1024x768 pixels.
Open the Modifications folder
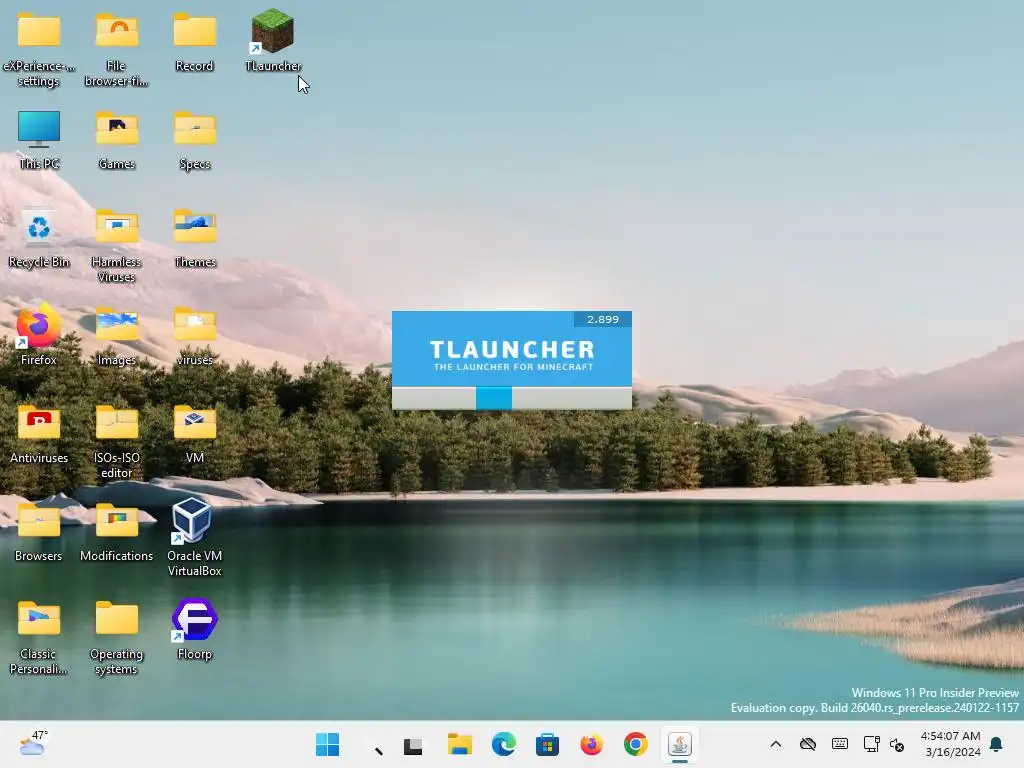(116, 531)
